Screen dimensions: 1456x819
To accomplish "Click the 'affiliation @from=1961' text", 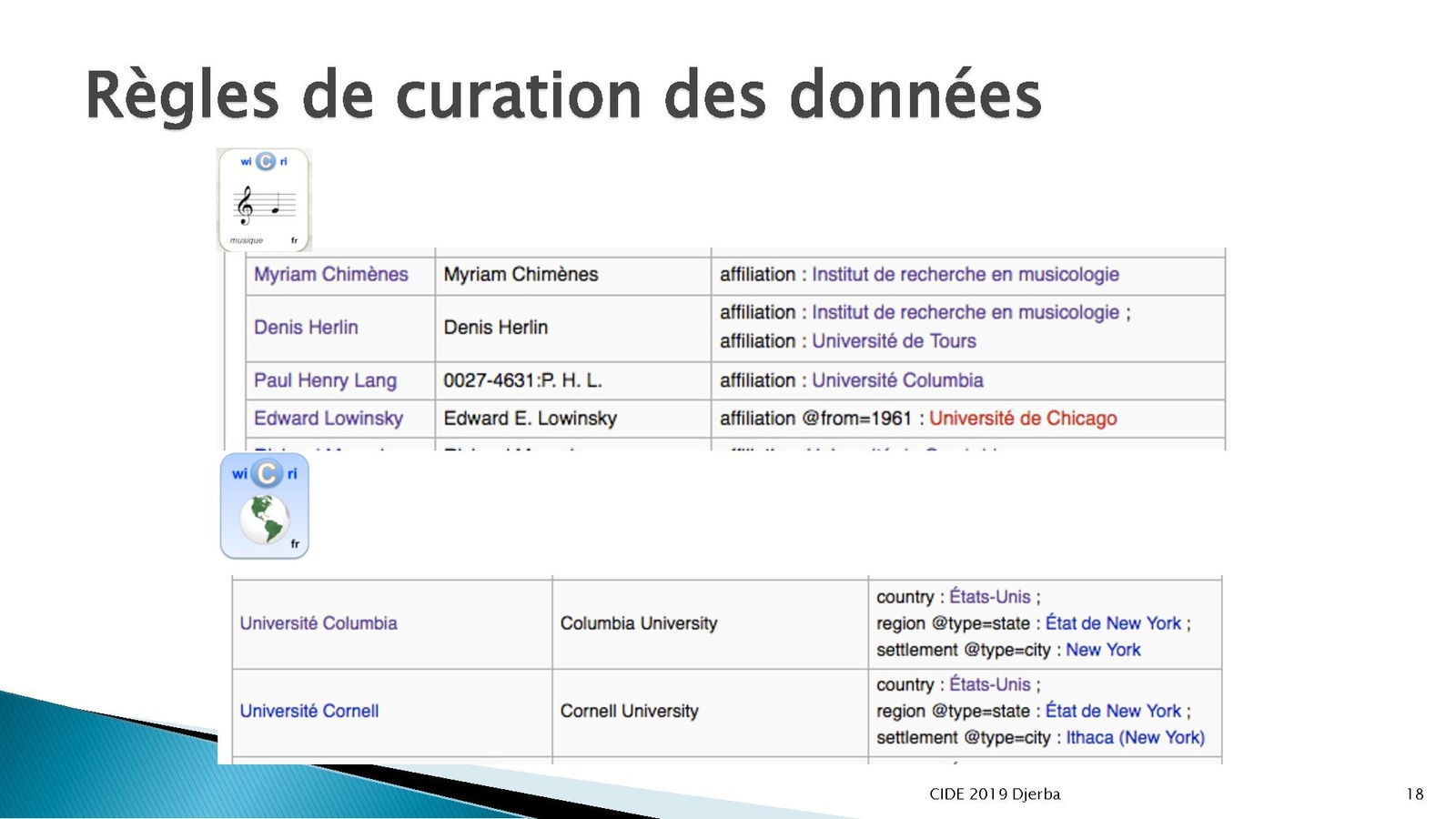I will (815, 418).
